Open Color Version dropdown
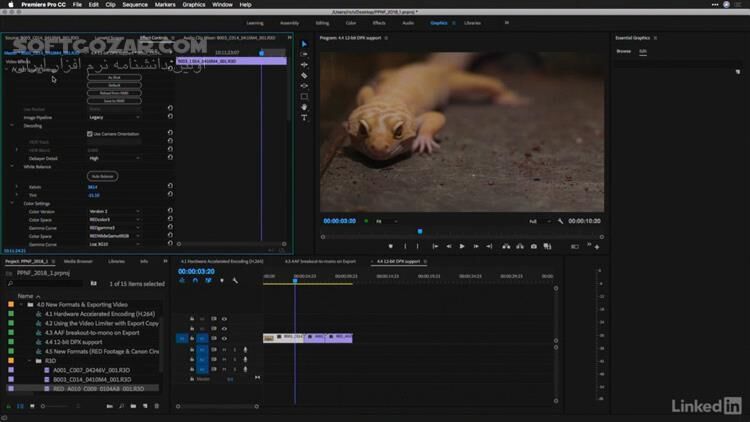The width and height of the screenshot is (750, 422). [x=114, y=211]
